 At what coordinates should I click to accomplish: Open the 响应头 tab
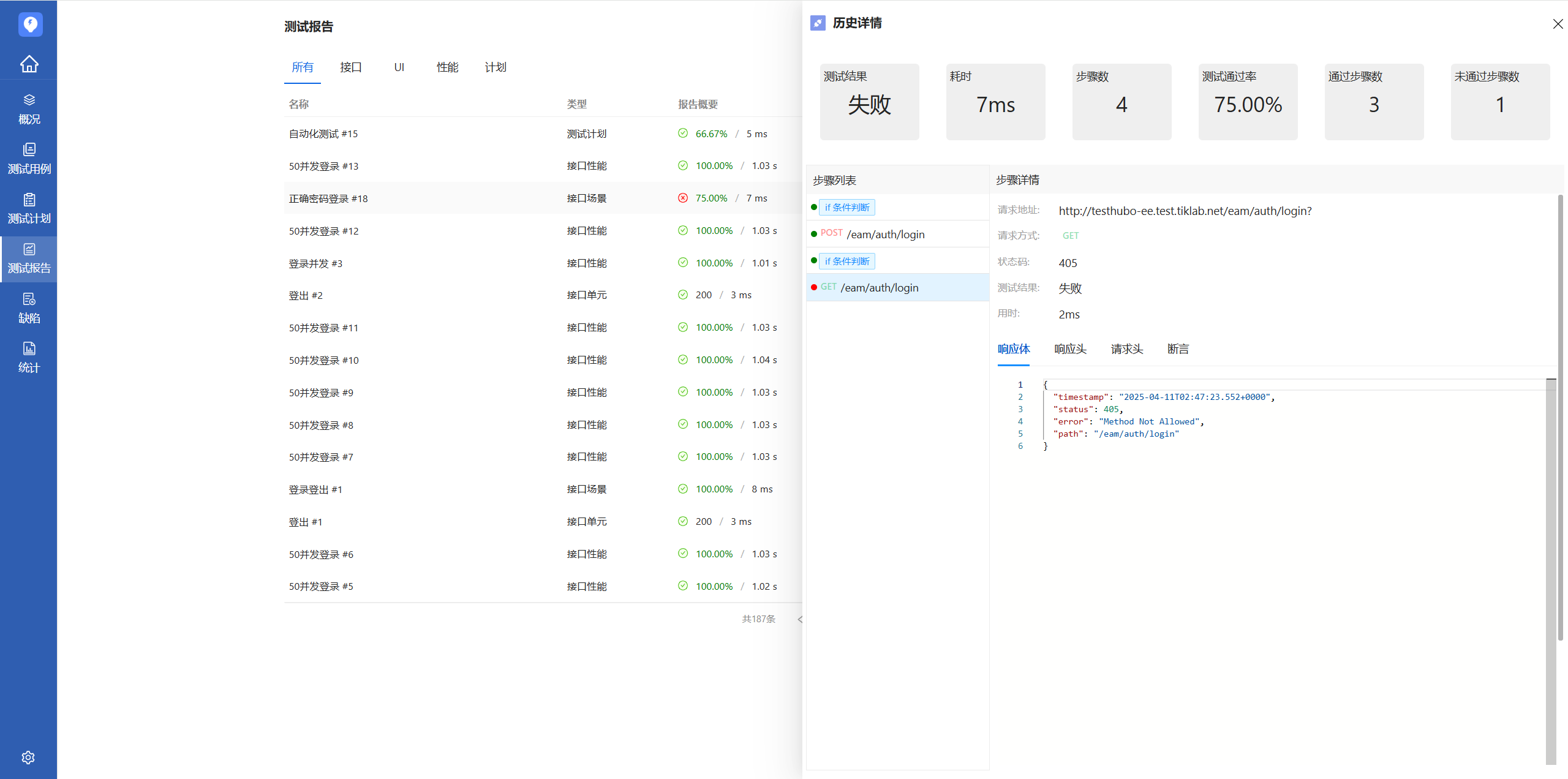click(x=1070, y=349)
